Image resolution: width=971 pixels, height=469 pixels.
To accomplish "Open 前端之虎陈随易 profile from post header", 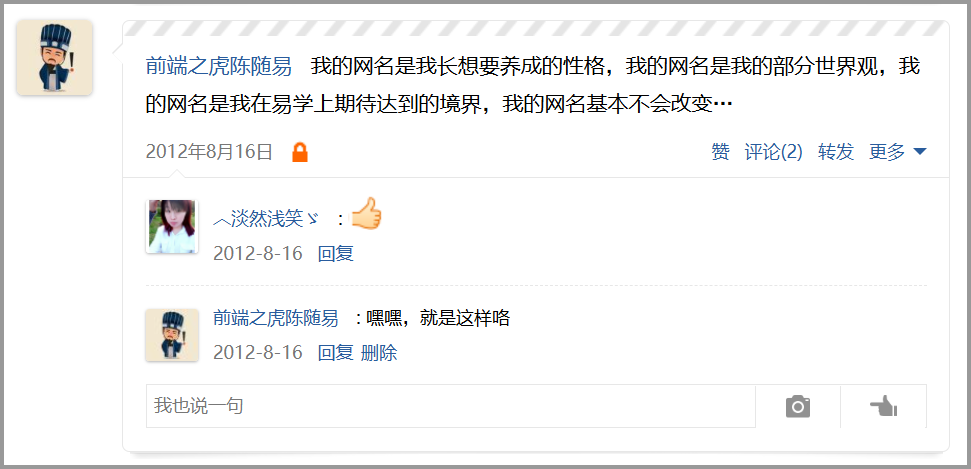I will (219, 66).
